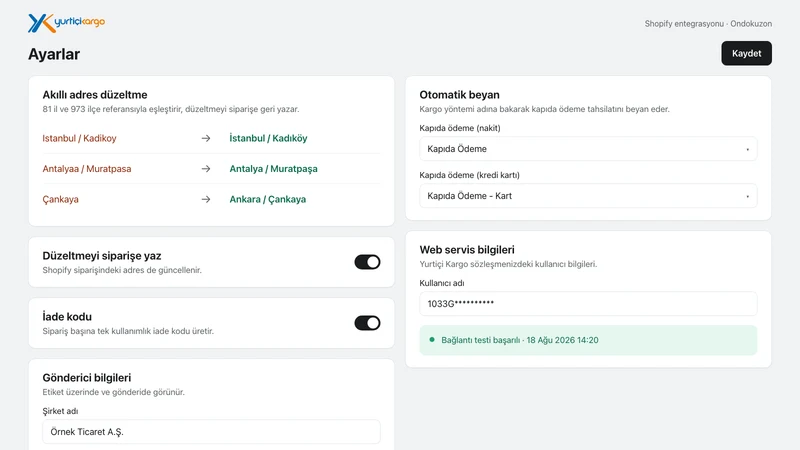This screenshot has width=800, height=450.
Task: Click 'Yurtiçi Kargo sözleşmenizdeki kullanıcı bilgileri' description
Action: click(508, 264)
